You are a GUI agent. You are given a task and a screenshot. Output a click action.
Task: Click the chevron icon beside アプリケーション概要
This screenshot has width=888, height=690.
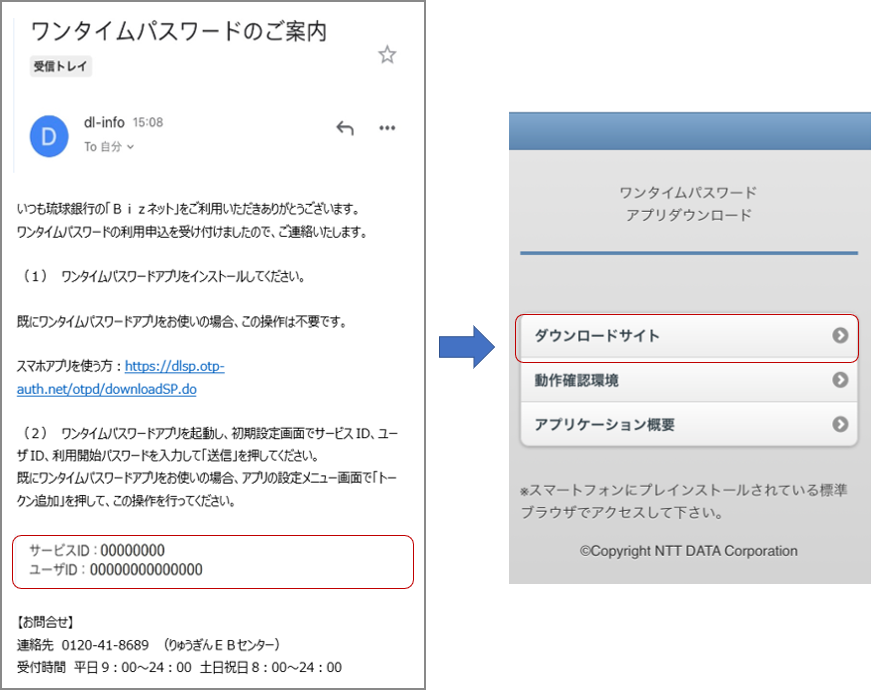click(840, 424)
